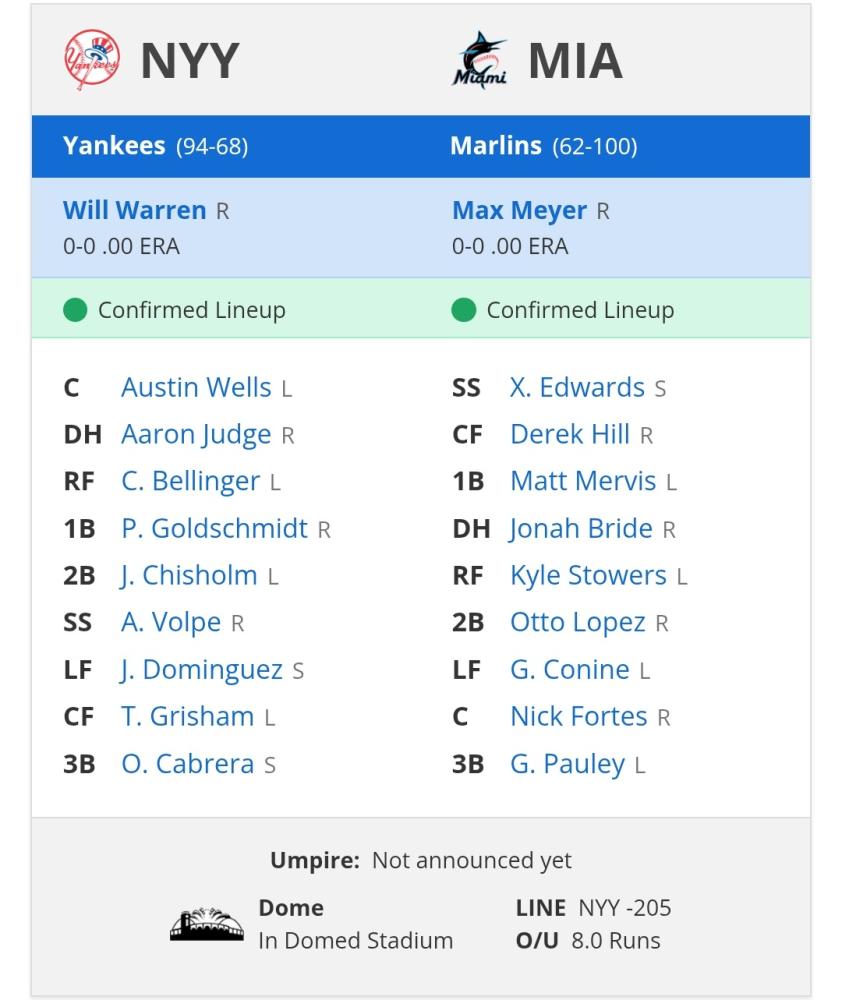Open C. Bellinger player link
The image size is (842, 1000).
click(191, 482)
